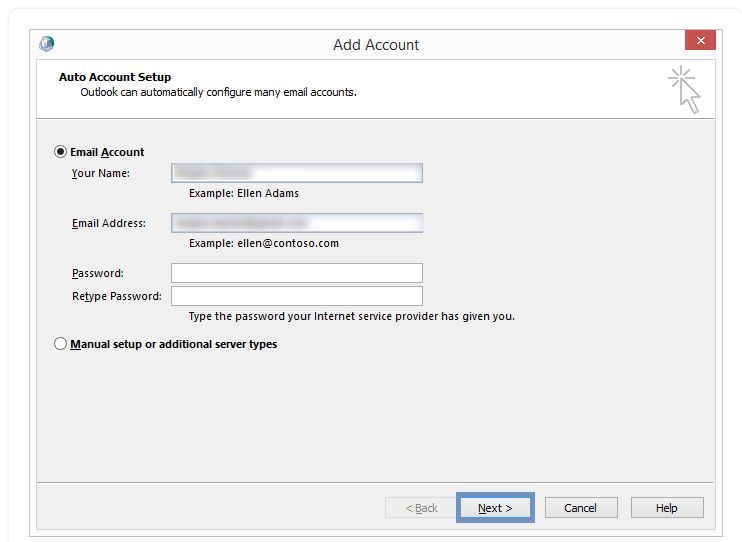Click the "Email Address:" label
The image size is (742, 542).
click(x=109, y=223)
